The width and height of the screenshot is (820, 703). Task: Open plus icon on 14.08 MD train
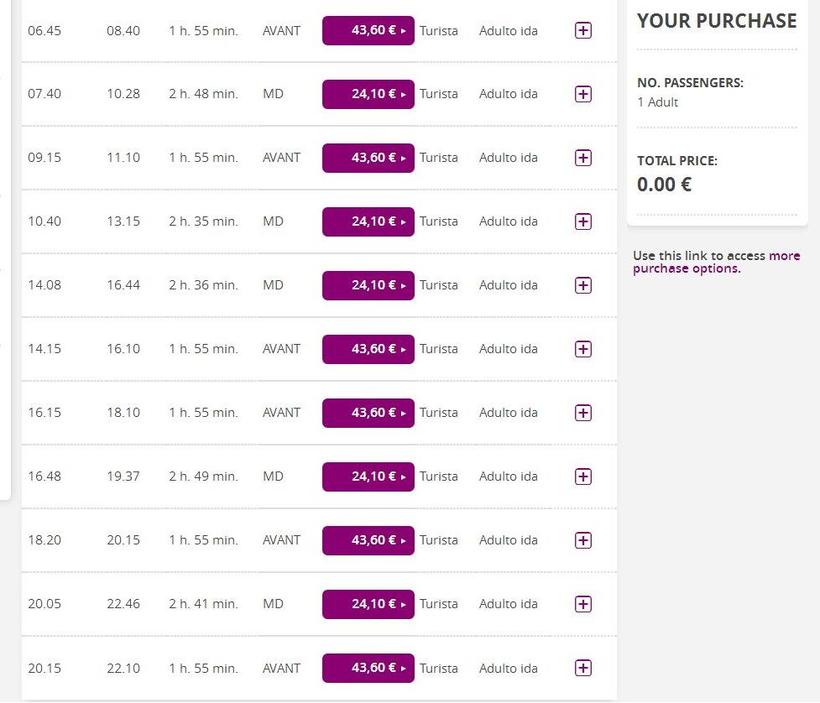coord(583,285)
